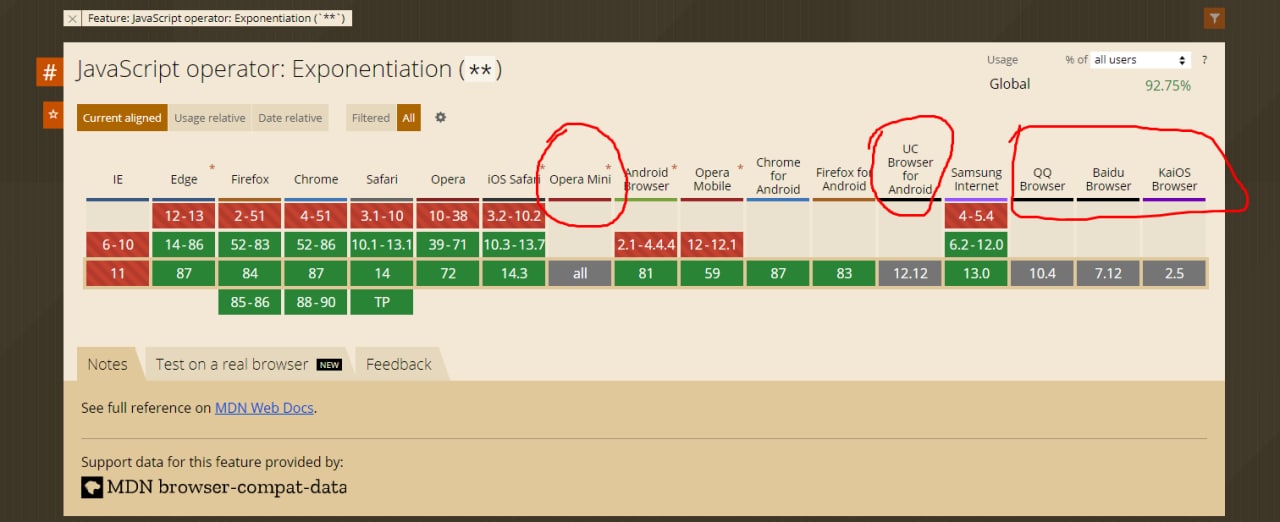Click the KaiOS Browser column header
This screenshot has height=522, width=1280.
tap(1174, 180)
